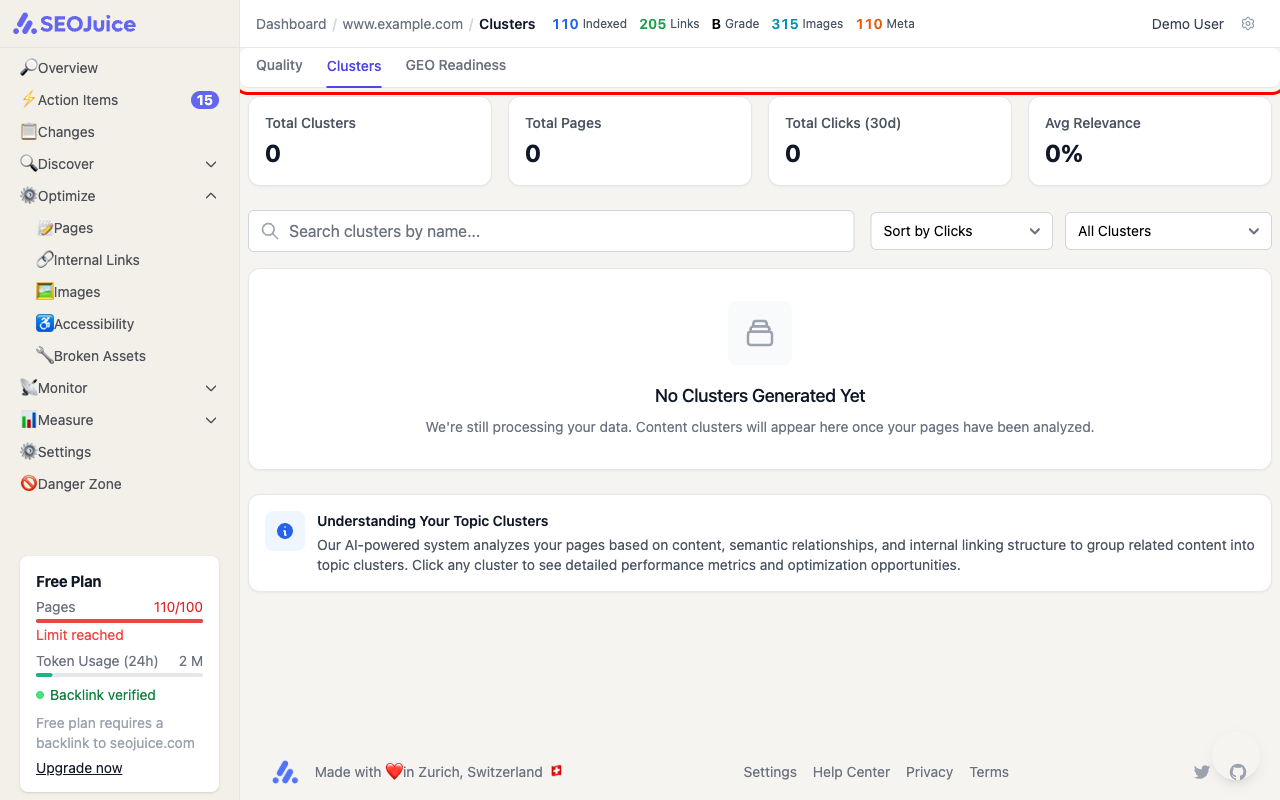Click the 205 Links stat
The width and height of the screenshot is (1280, 800).
pyautogui.click(x=669, y=24)
